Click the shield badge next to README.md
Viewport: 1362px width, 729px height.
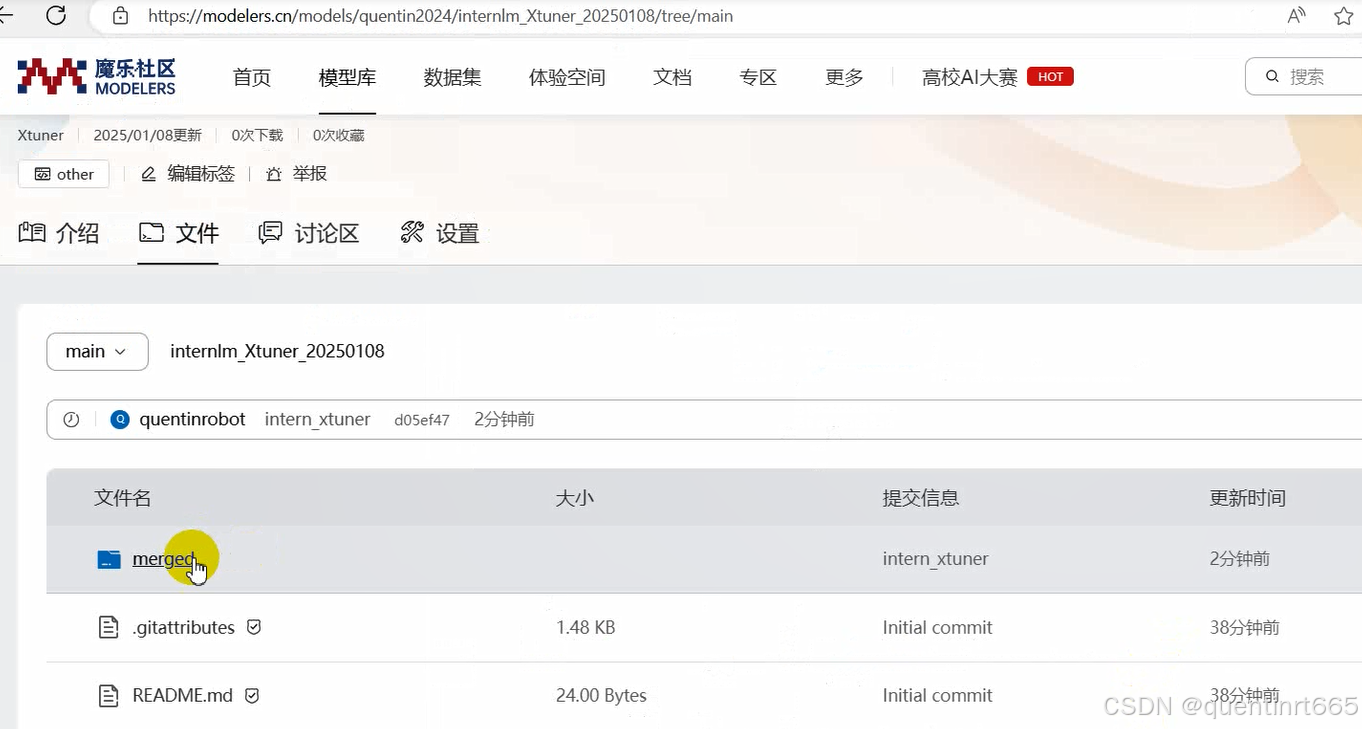coord(252,695)
